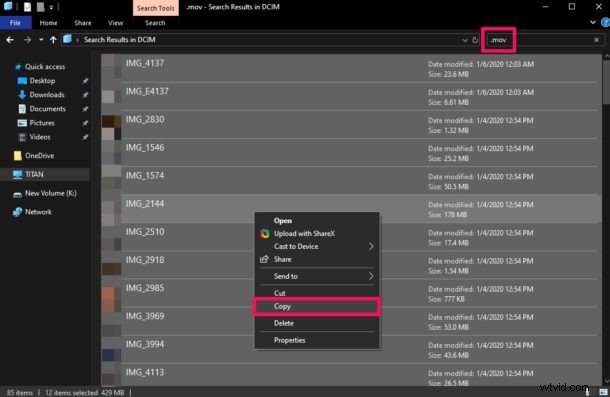Select the IMG_4113 file
The width and height of the screenshot is (610, 397).
pyautogui.click(x=349, y=375)
